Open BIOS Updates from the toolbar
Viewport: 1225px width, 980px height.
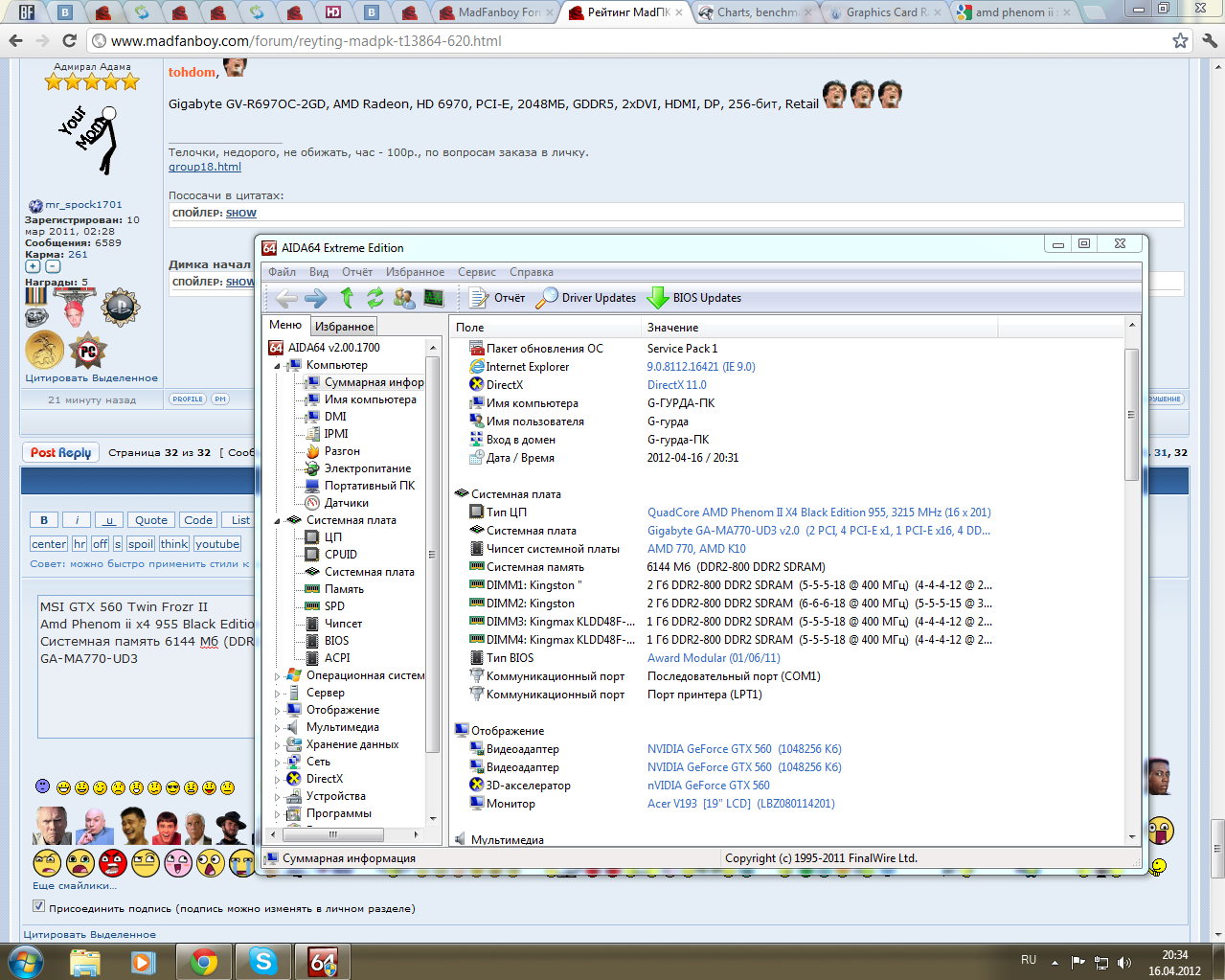[x=694, y=298]
